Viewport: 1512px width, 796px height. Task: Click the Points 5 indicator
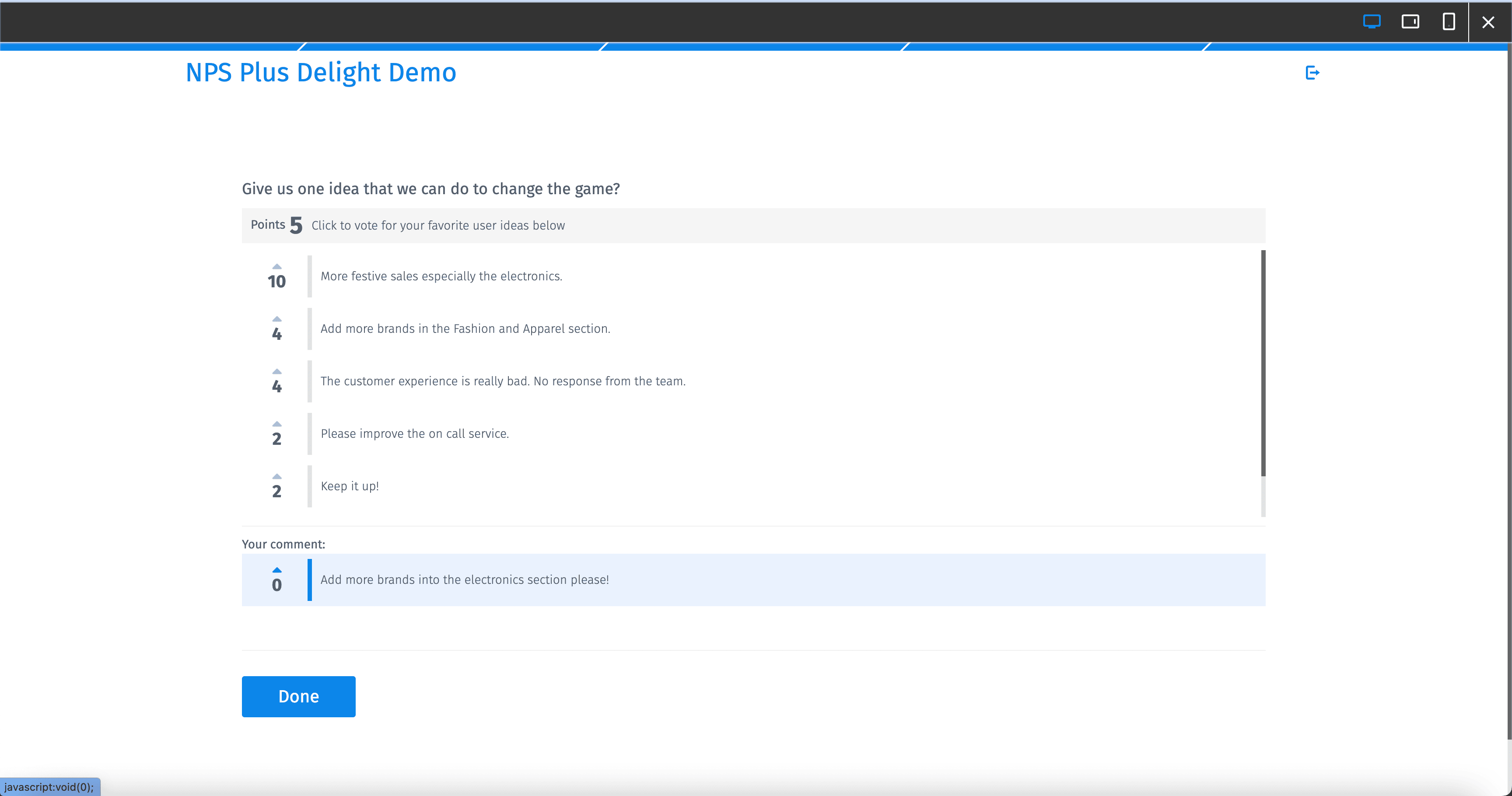tap(276, 225)
